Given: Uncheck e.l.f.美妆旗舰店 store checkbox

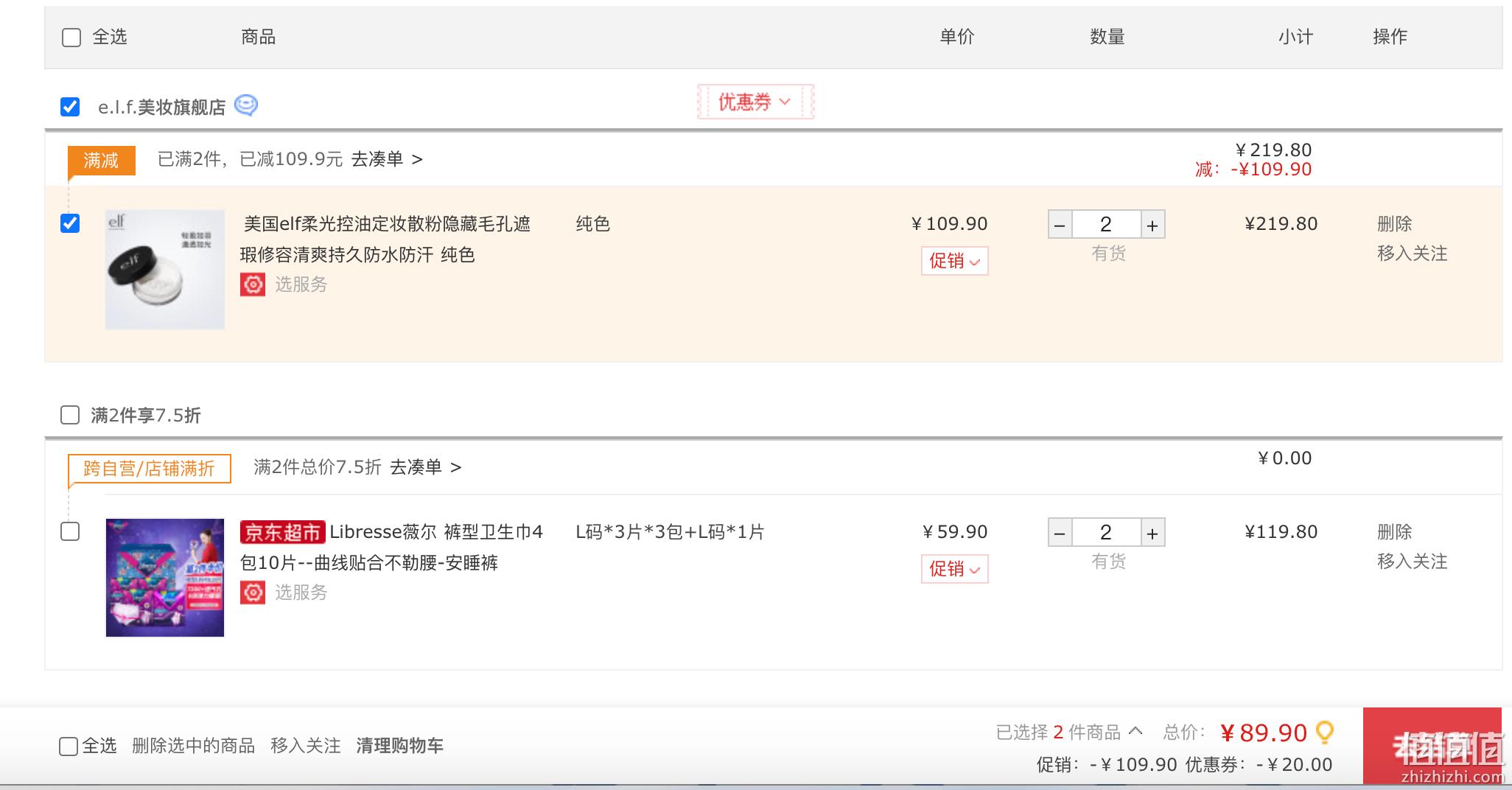Looking at the screenshot, I should 70,107.
